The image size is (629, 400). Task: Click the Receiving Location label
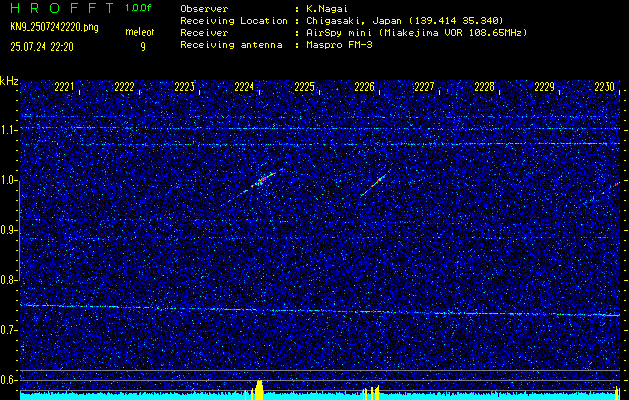point(234,21)
